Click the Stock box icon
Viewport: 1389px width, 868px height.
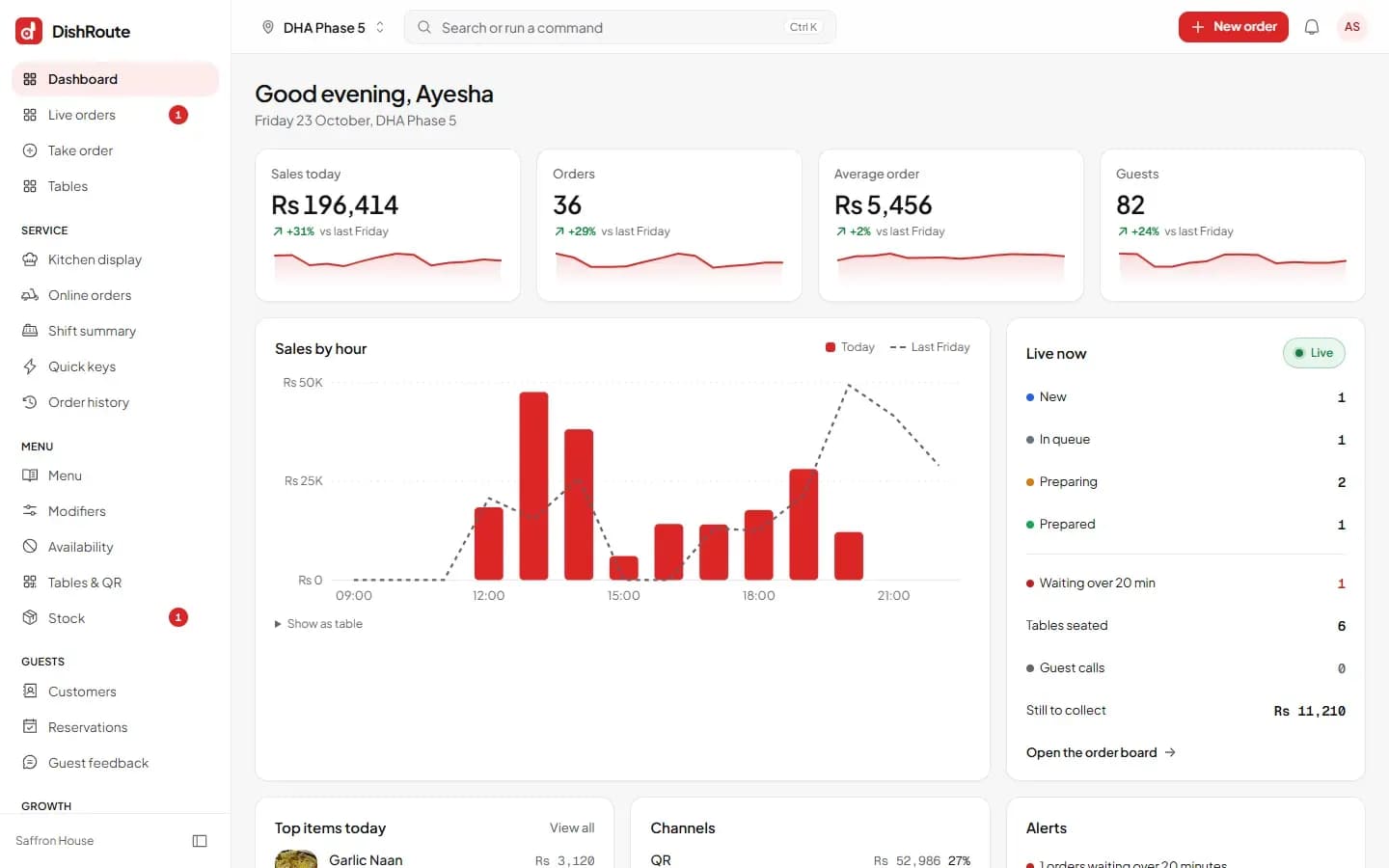click(x=30, y=618)
